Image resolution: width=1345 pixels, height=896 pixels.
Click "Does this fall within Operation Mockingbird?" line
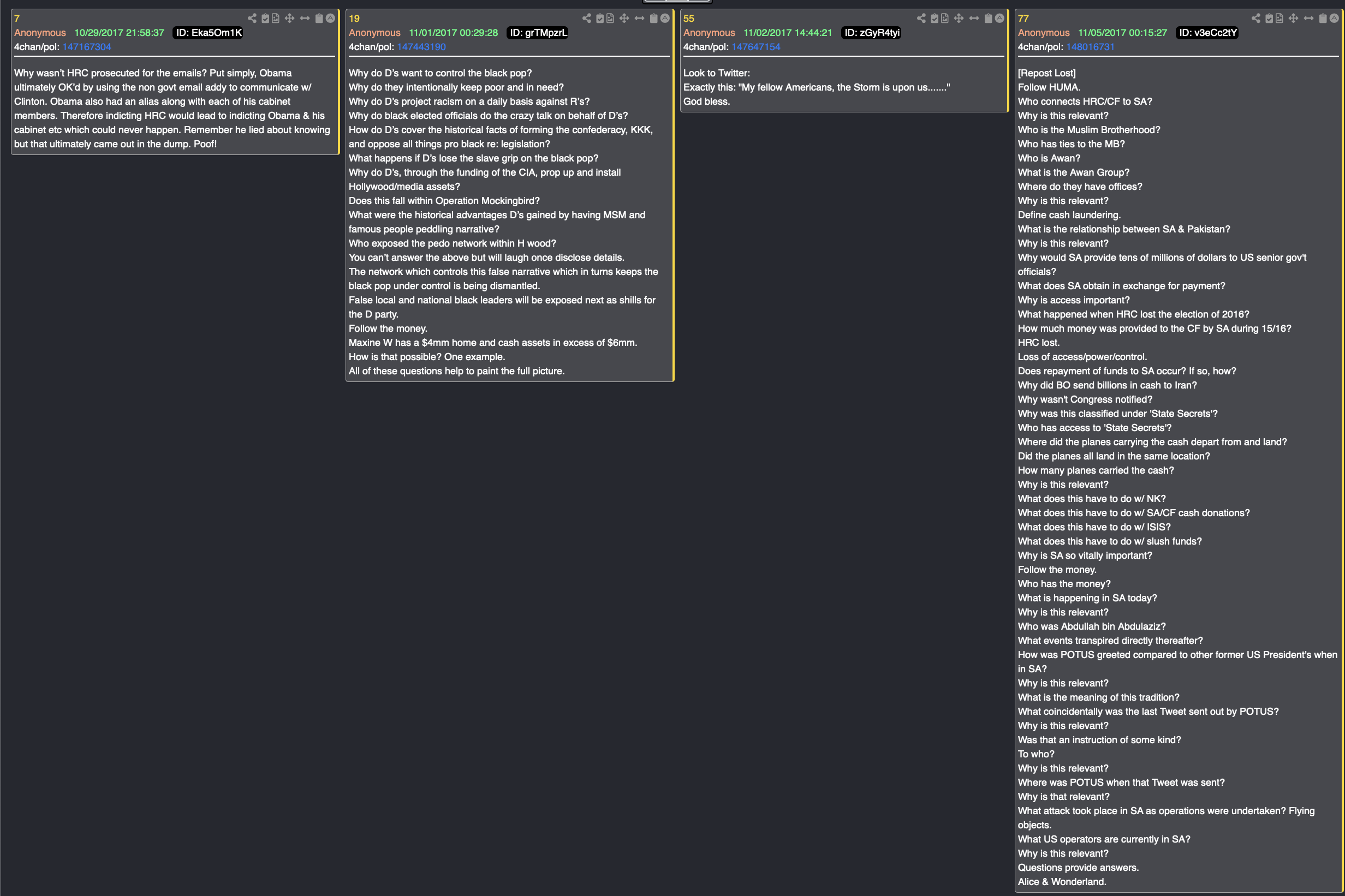[x=444, y=201]
